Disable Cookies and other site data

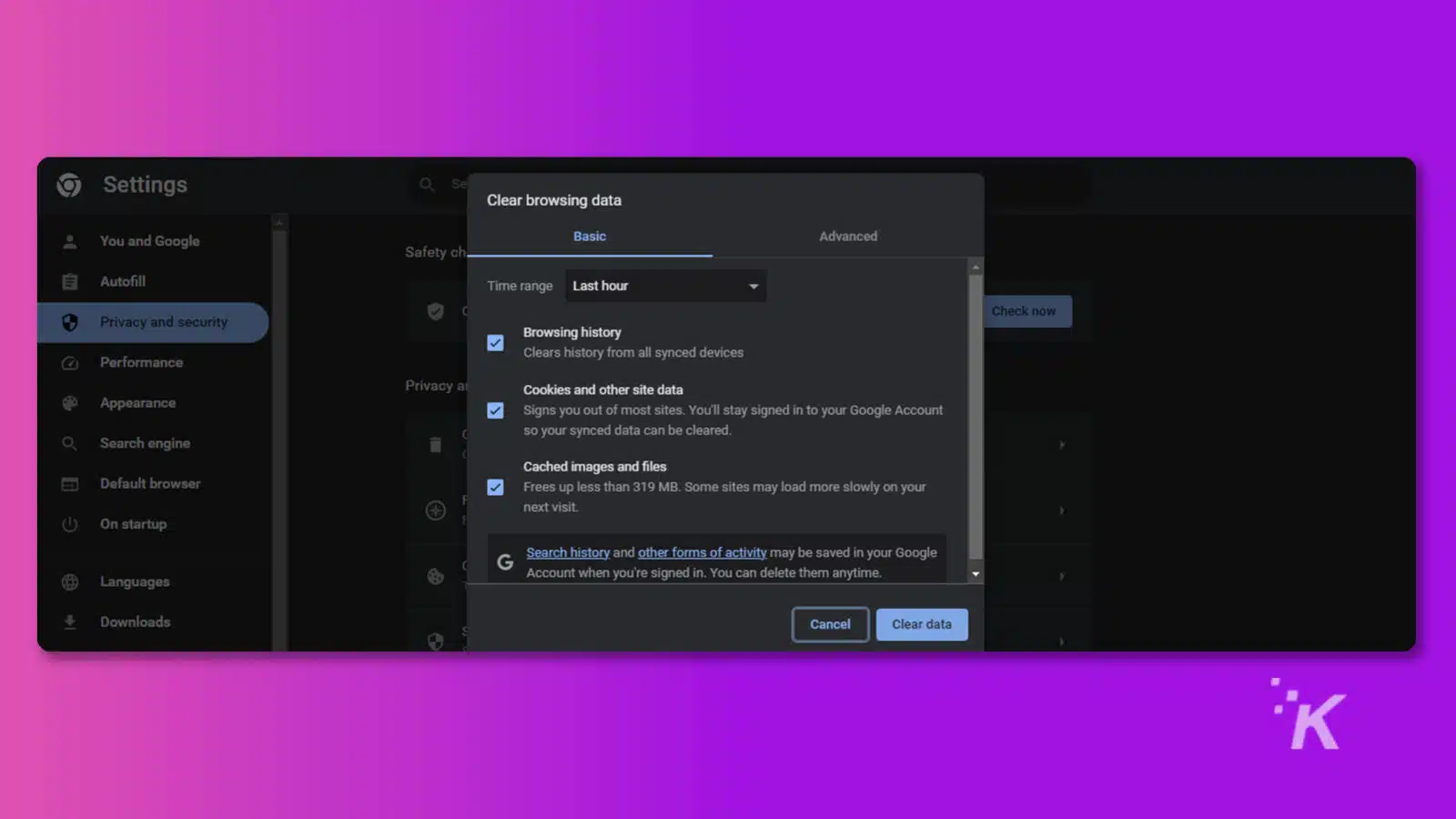495,410
